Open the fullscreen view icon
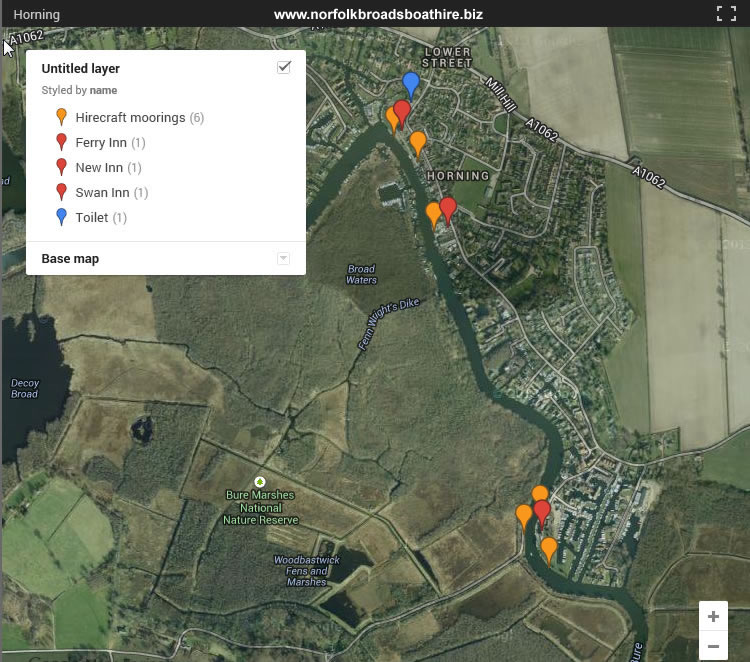This screenshot has height=662, width=750. 726,14
